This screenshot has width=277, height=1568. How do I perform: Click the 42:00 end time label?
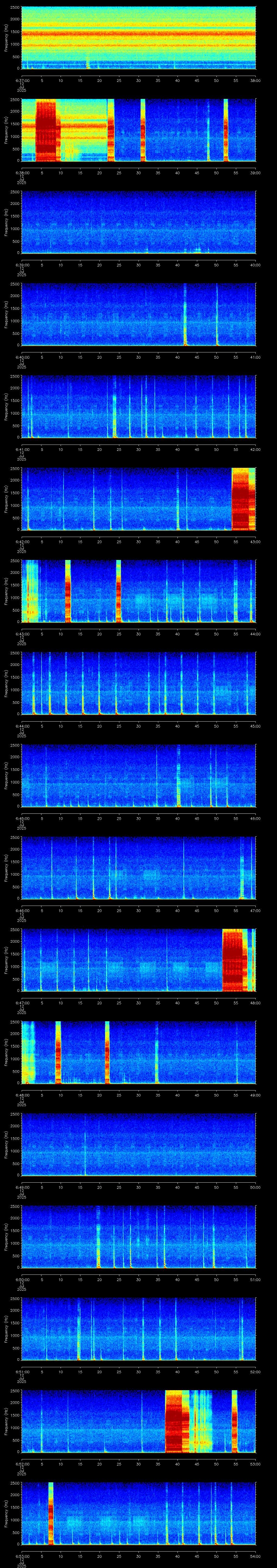pos(256,449)
